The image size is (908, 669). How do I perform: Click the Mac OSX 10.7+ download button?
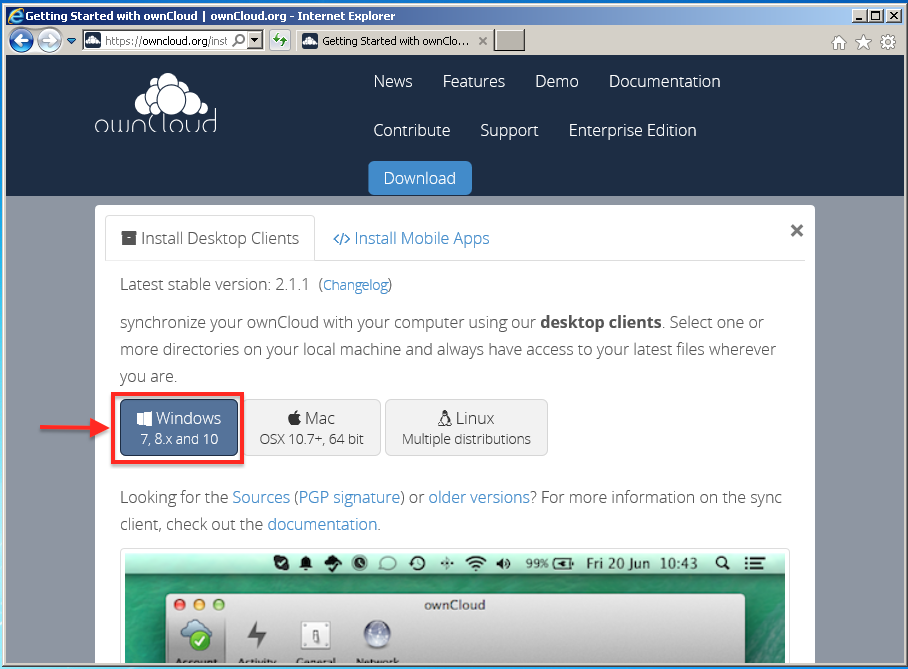click(312, 427)
